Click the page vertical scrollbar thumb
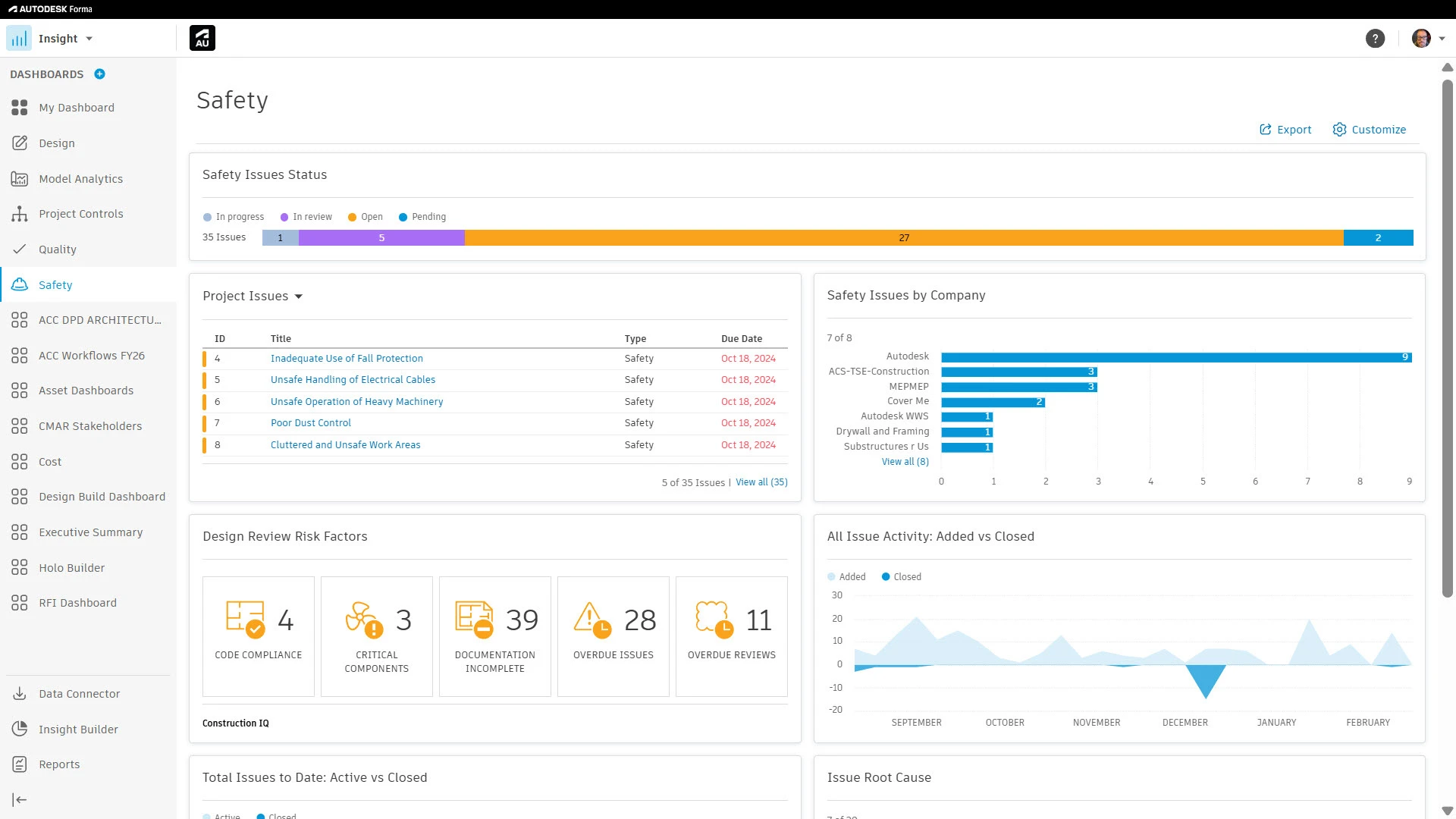 [1447, 337]
